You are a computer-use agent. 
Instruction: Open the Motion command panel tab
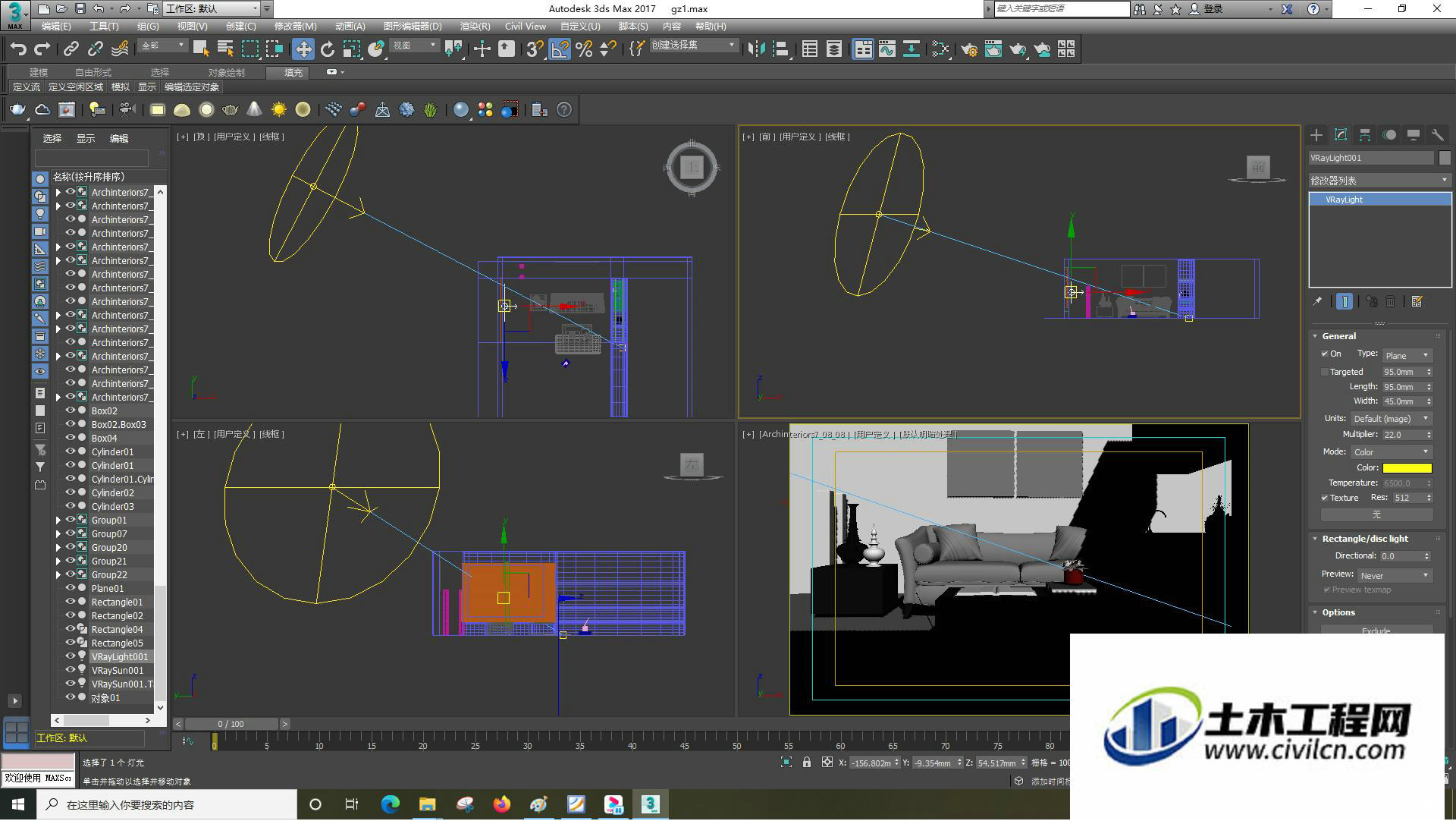click(1389, 135)
